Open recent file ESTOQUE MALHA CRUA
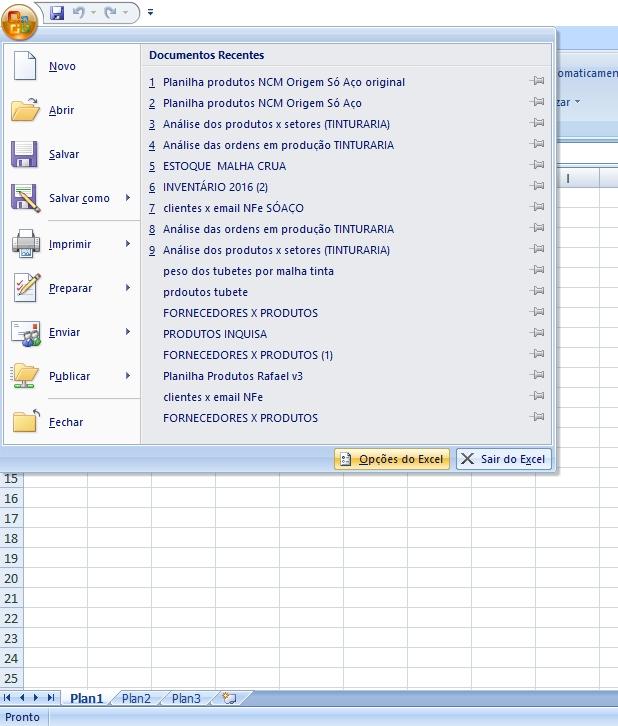Image resolution: width=618 pixels, height=726 pixels. 224,166
